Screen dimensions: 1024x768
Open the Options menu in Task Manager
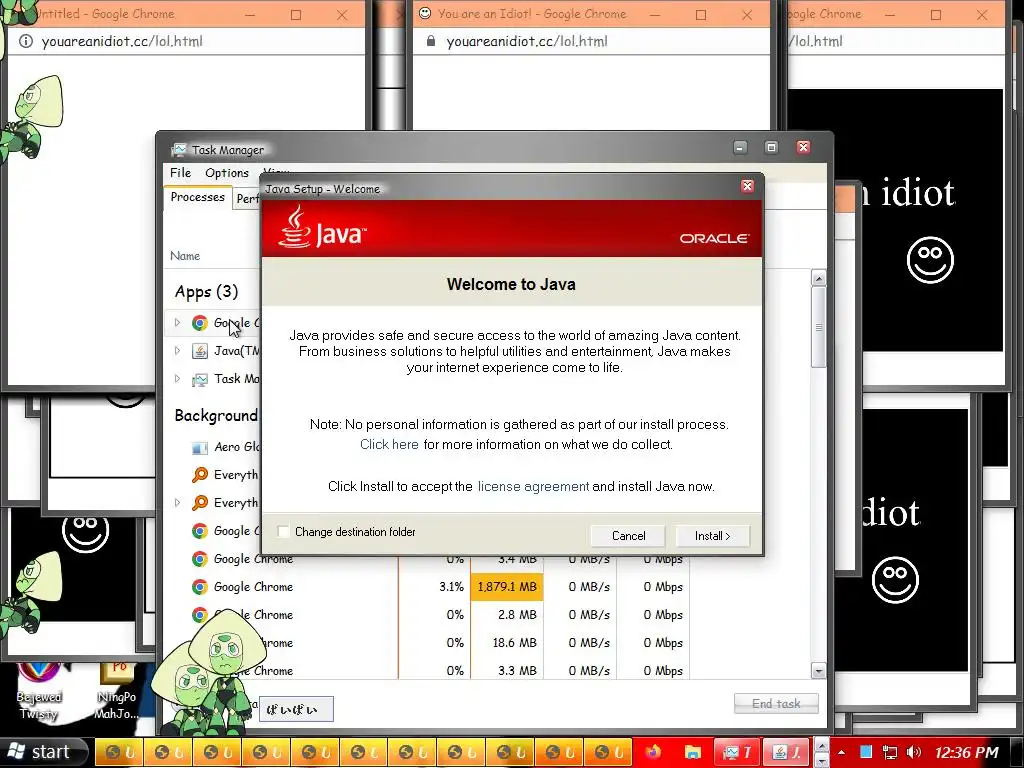click(227, 172)
